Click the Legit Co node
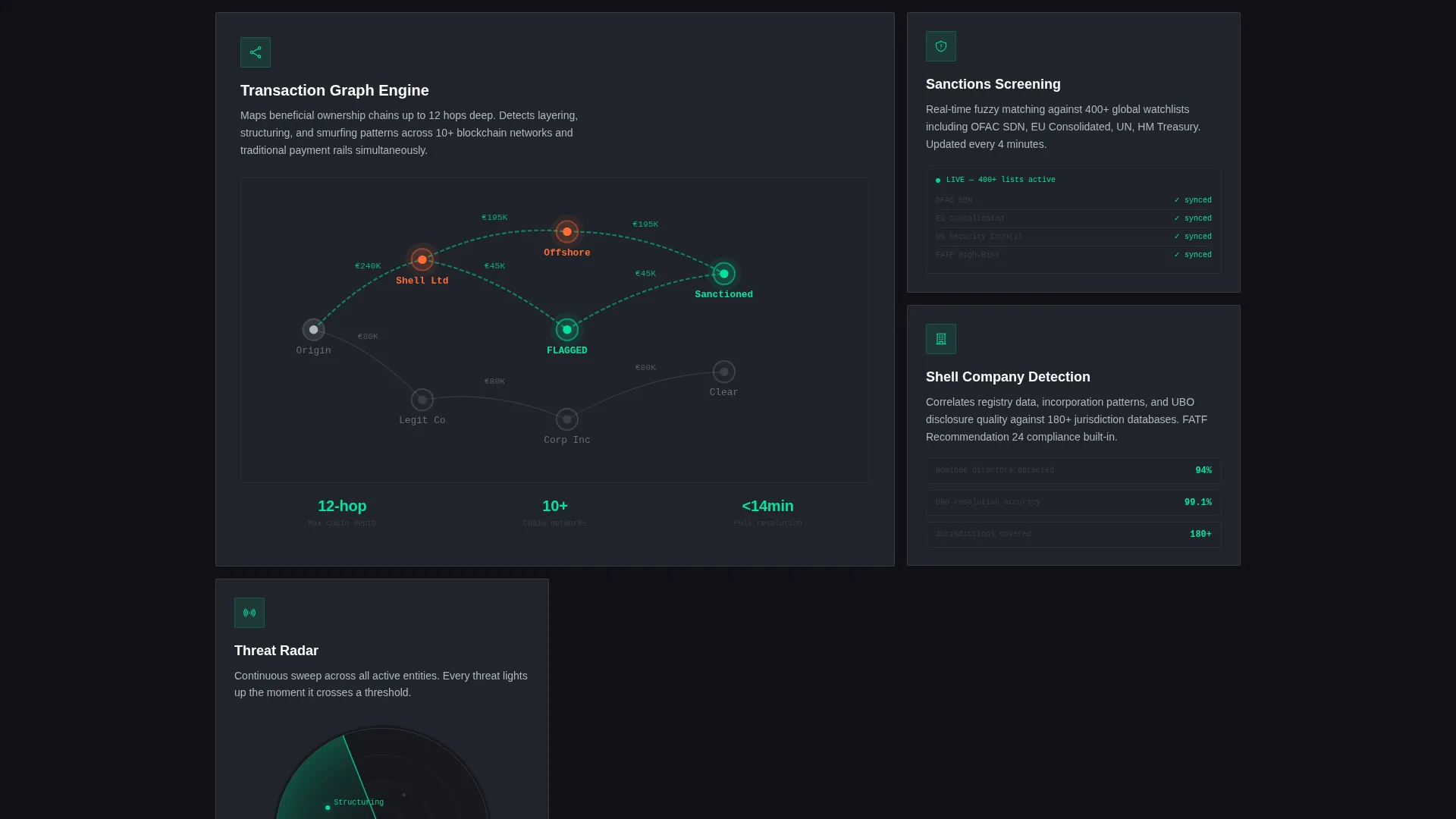The width and height of the screenshot is (1456, 819). [422, 400]
